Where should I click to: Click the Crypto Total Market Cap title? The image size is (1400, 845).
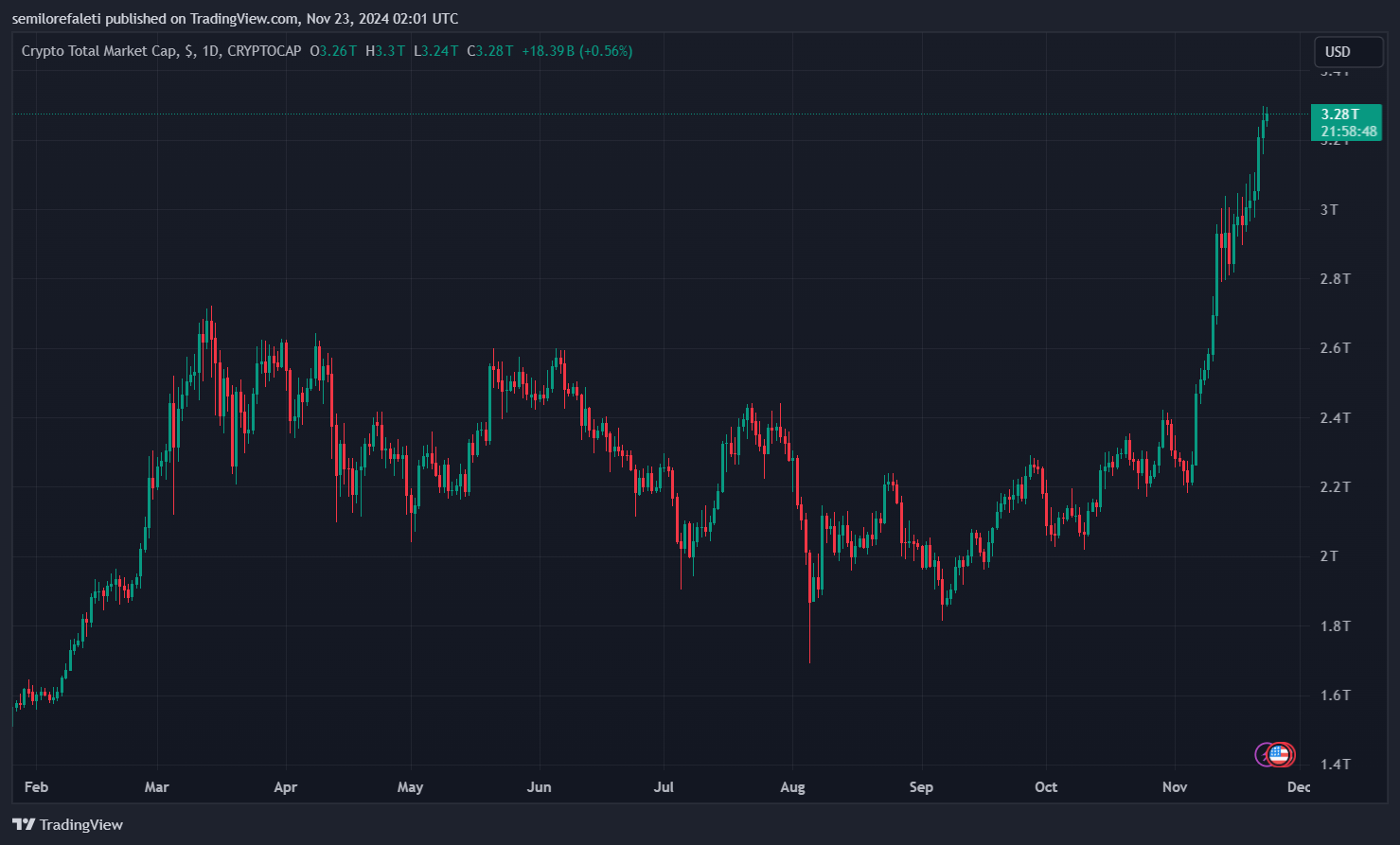point(98,51)
